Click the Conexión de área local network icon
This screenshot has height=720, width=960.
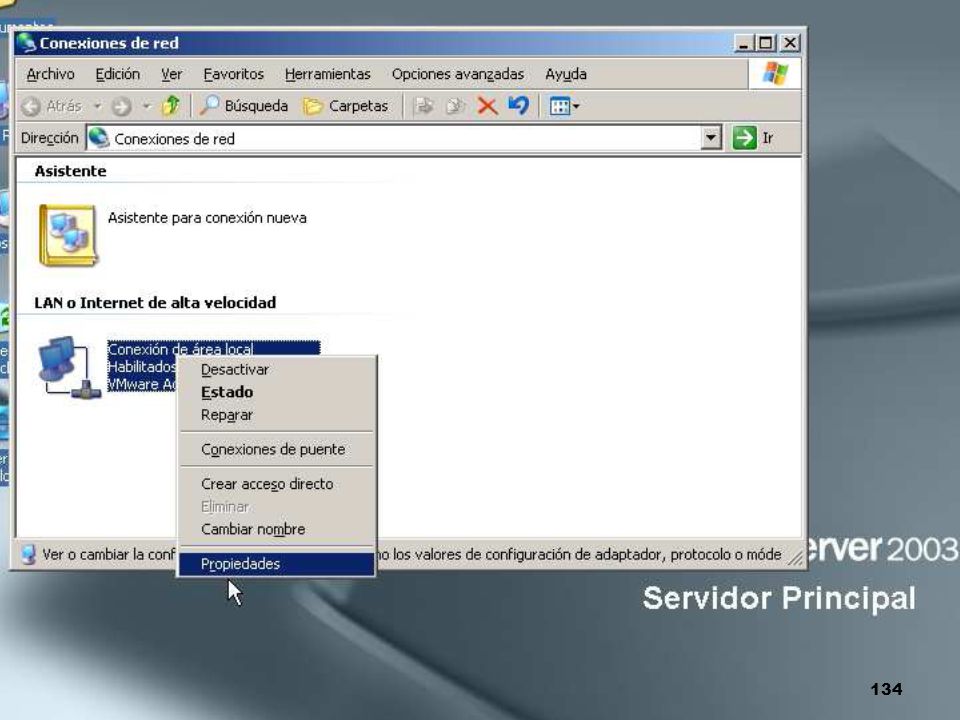[68, 367]
